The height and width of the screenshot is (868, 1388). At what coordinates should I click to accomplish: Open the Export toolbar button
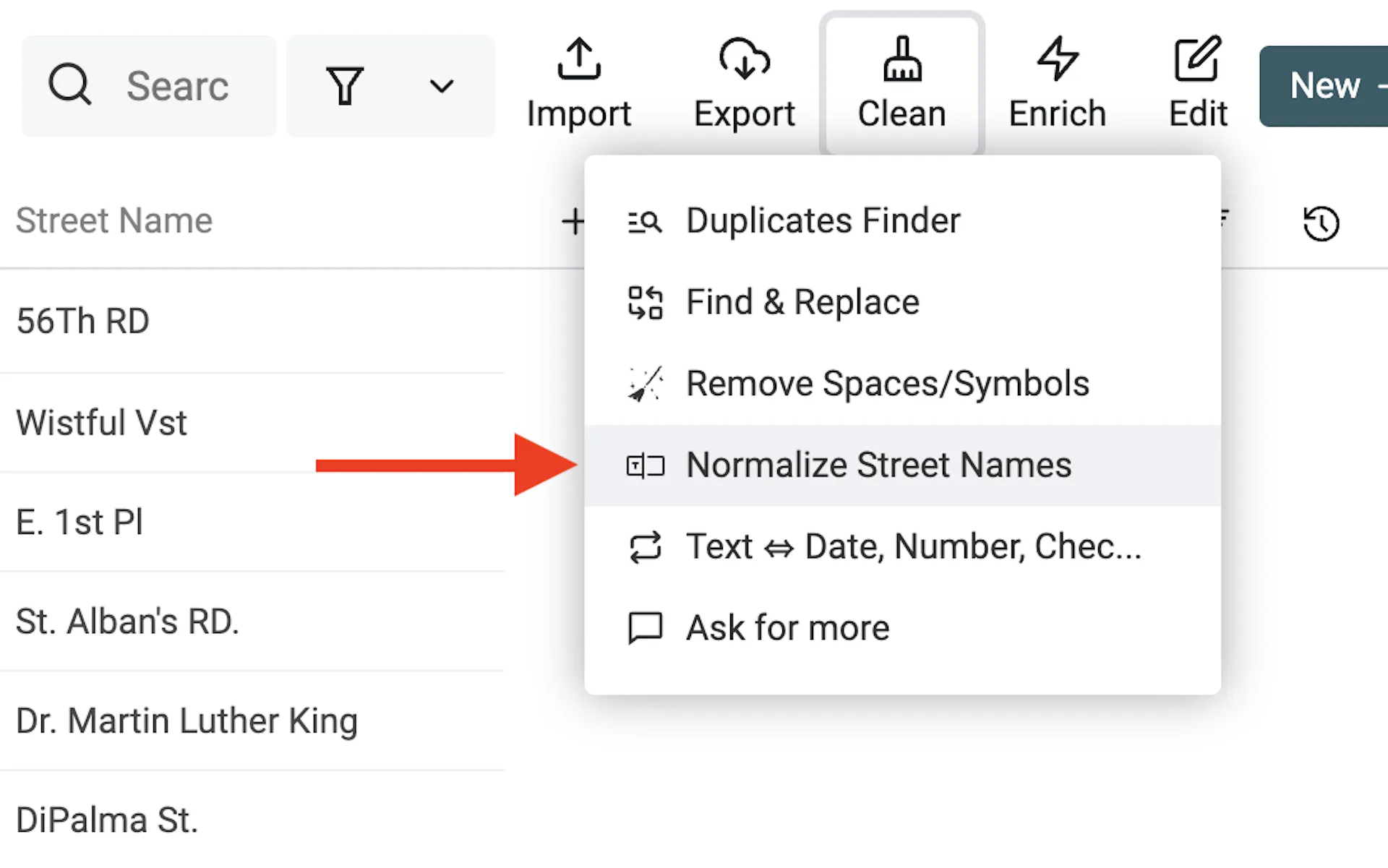[744, 85]
